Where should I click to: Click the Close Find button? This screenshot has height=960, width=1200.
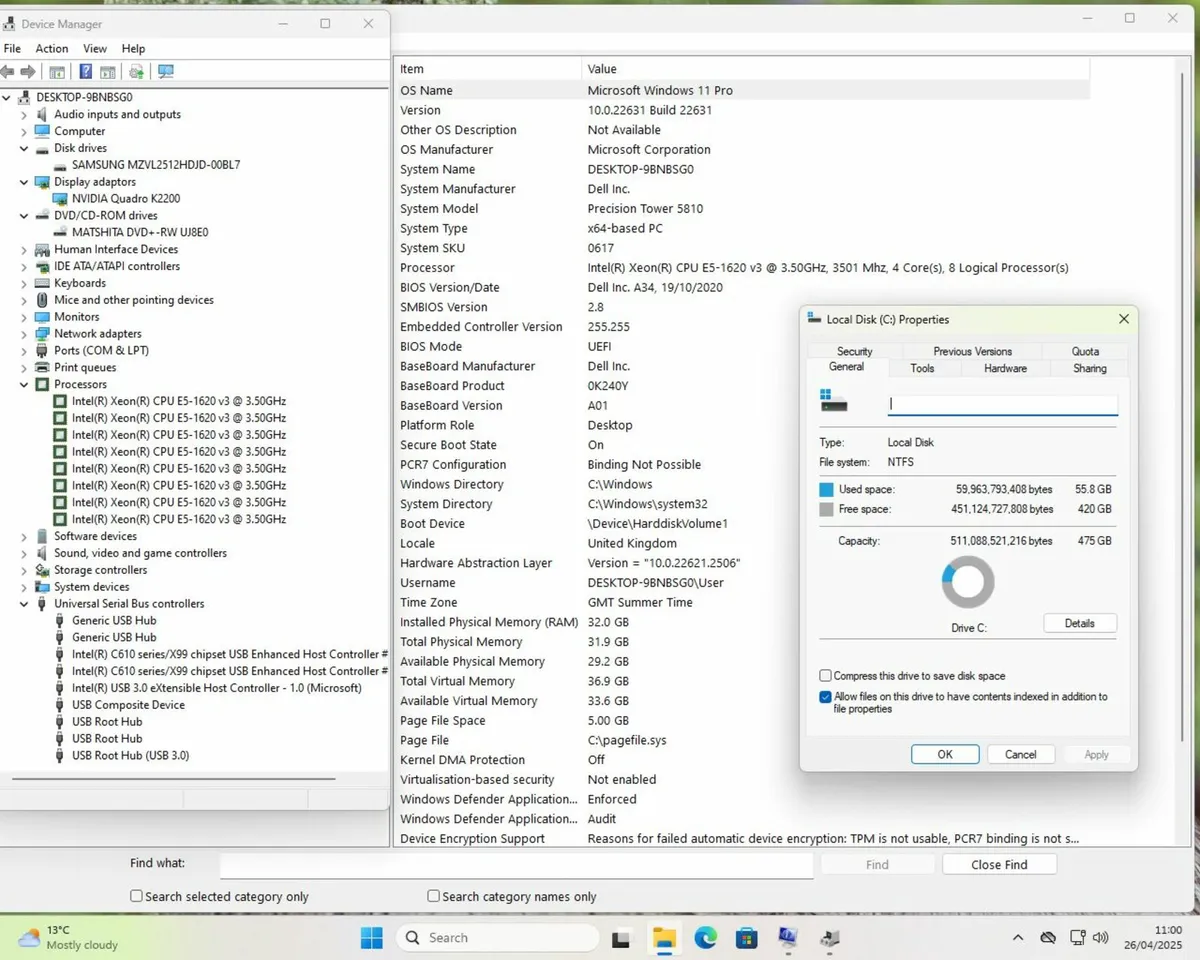[999, 865]
